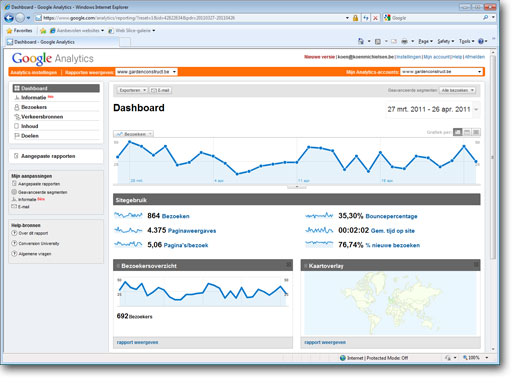
Task: Click Algemene vragen help link
Action: click(x=35, y=254)
